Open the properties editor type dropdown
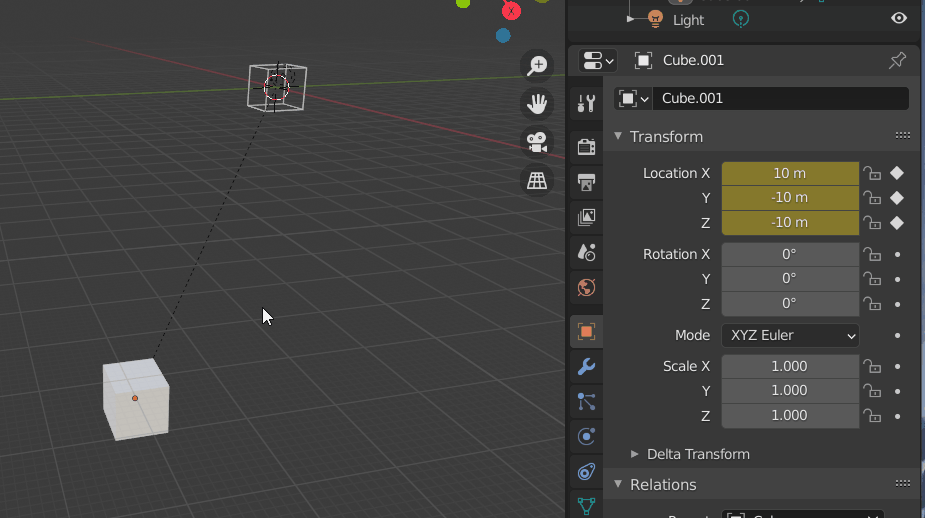Image resolution: width=925 pixels, height=518 pixels. click(x=598, y=60)
